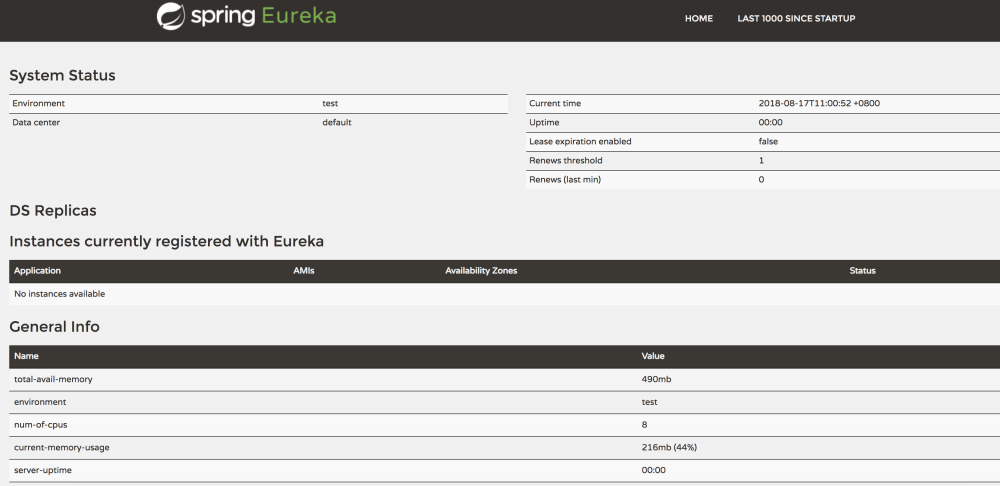Click the Lease expiration enabled label
The image size is (1000, 486).
tap(580, 142)
